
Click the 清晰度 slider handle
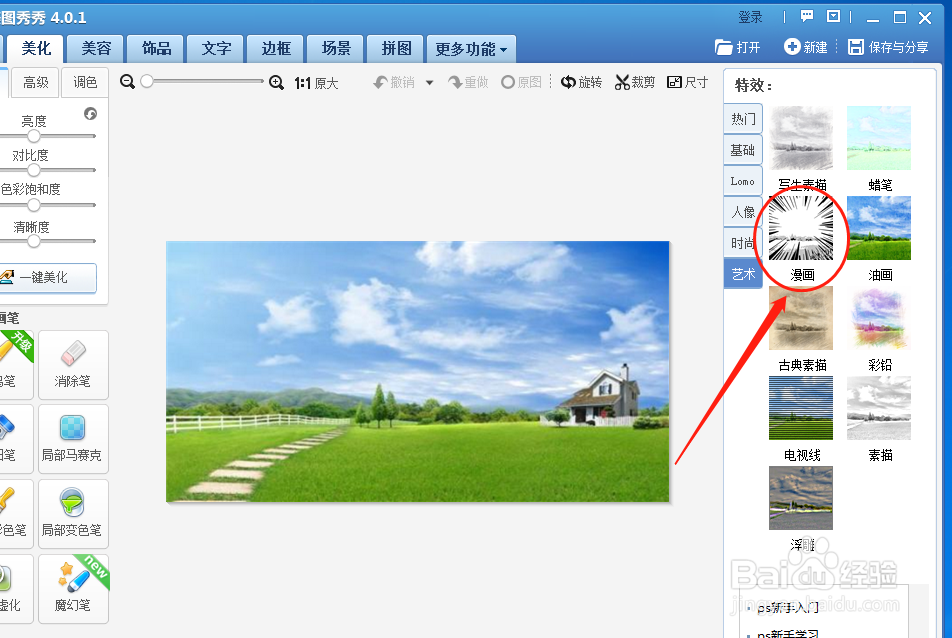click(x=34, y=241)
